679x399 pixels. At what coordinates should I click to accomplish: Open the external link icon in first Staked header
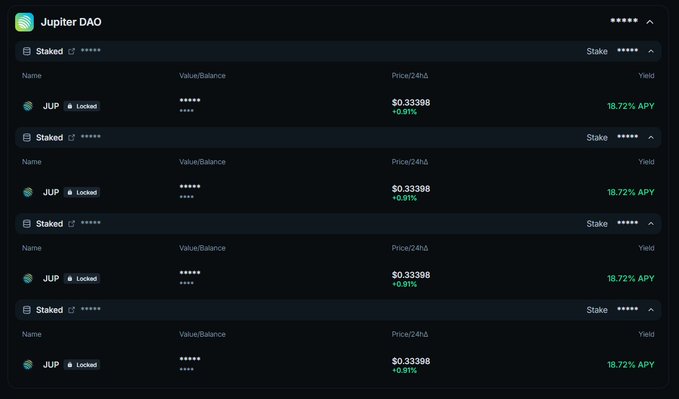click(x=71, y=51)
